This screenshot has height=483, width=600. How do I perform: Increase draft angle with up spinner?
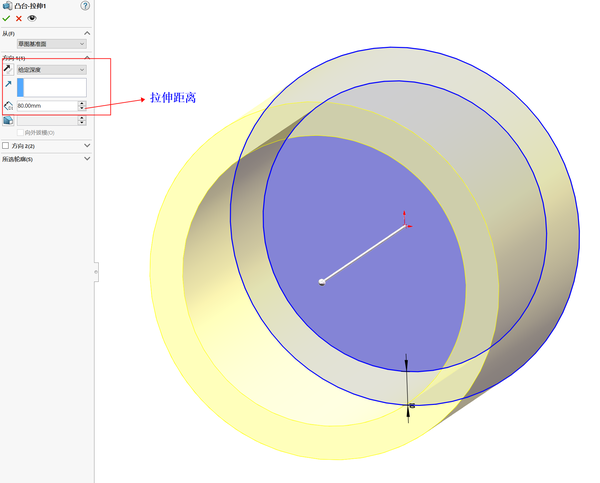pyautogui.click(x=82, y=118)
